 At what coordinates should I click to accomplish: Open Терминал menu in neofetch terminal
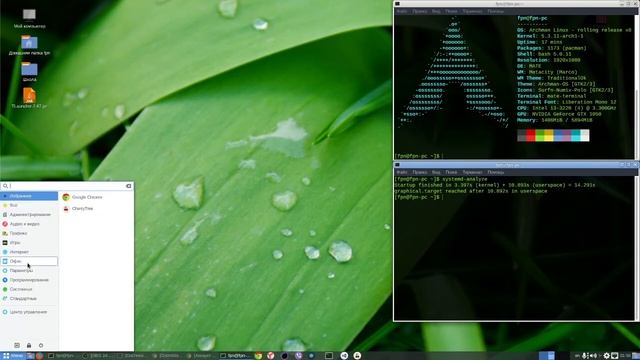tap(472, 11)
